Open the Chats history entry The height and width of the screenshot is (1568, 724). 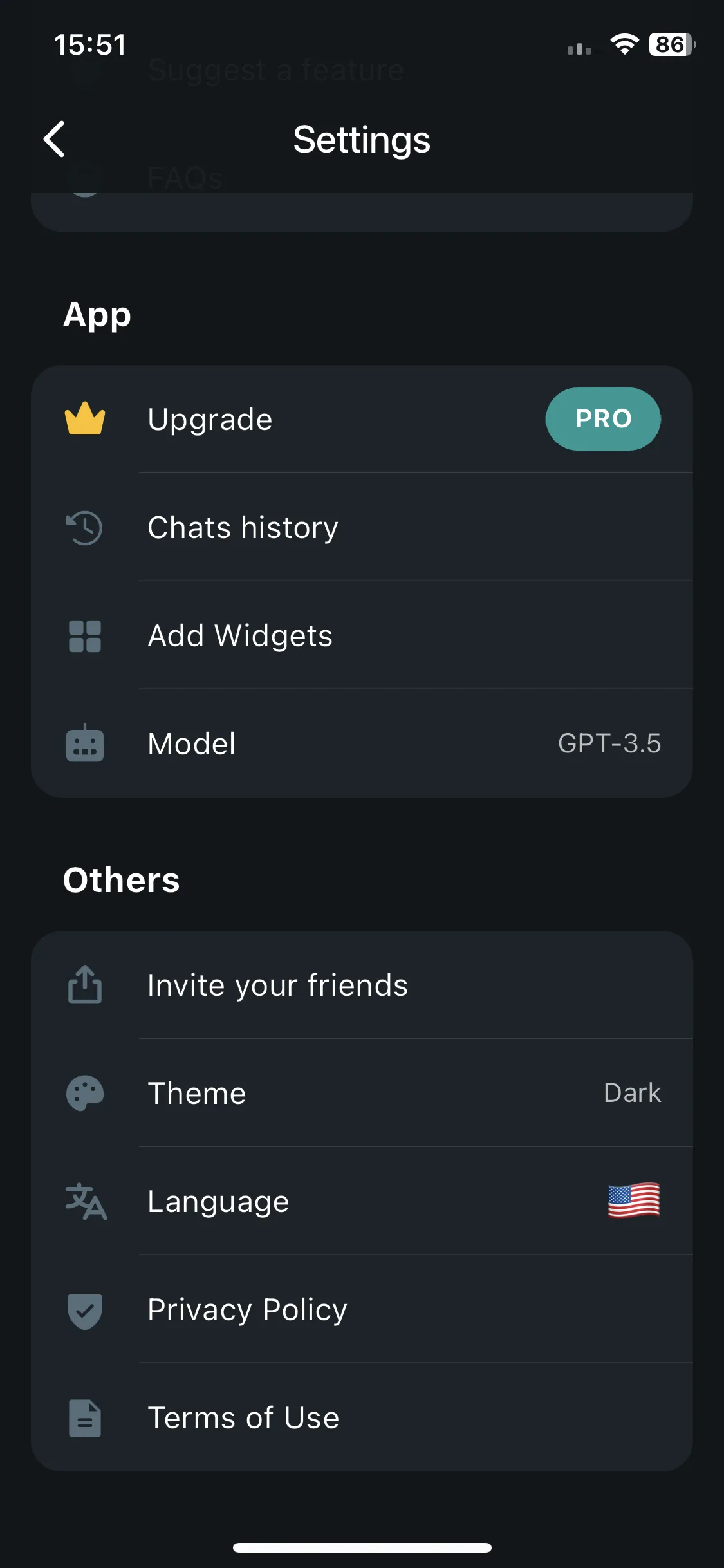[362, 527]
